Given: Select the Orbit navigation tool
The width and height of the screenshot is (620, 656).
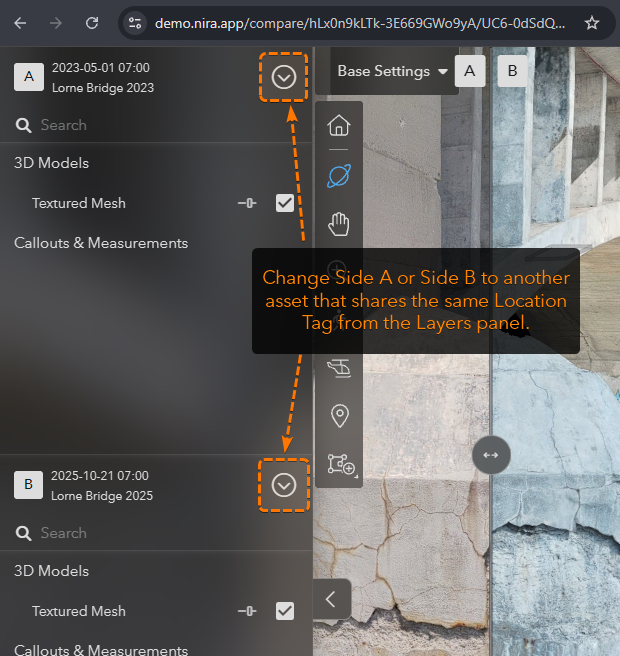Looking at the screenshot, I should click(339, 176).
